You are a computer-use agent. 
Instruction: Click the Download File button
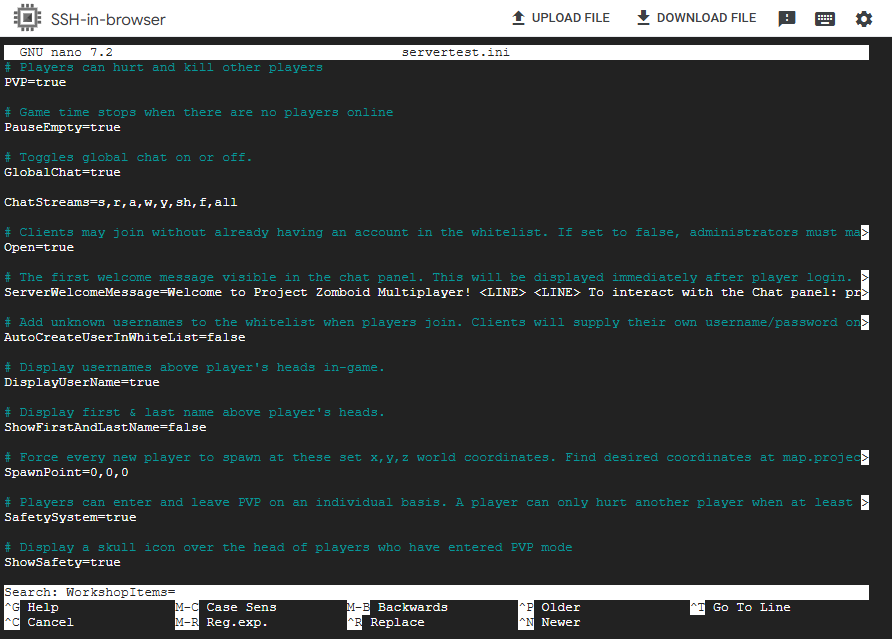[696, 18]
